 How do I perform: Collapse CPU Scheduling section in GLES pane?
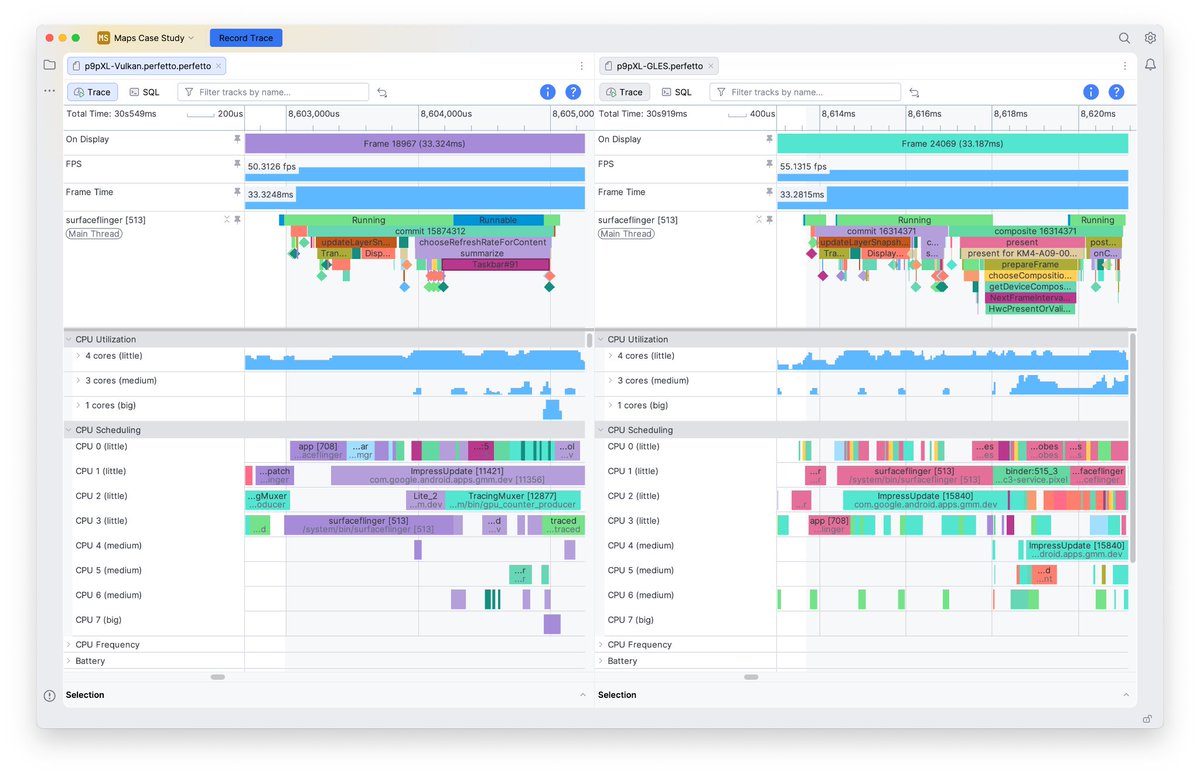601,430
